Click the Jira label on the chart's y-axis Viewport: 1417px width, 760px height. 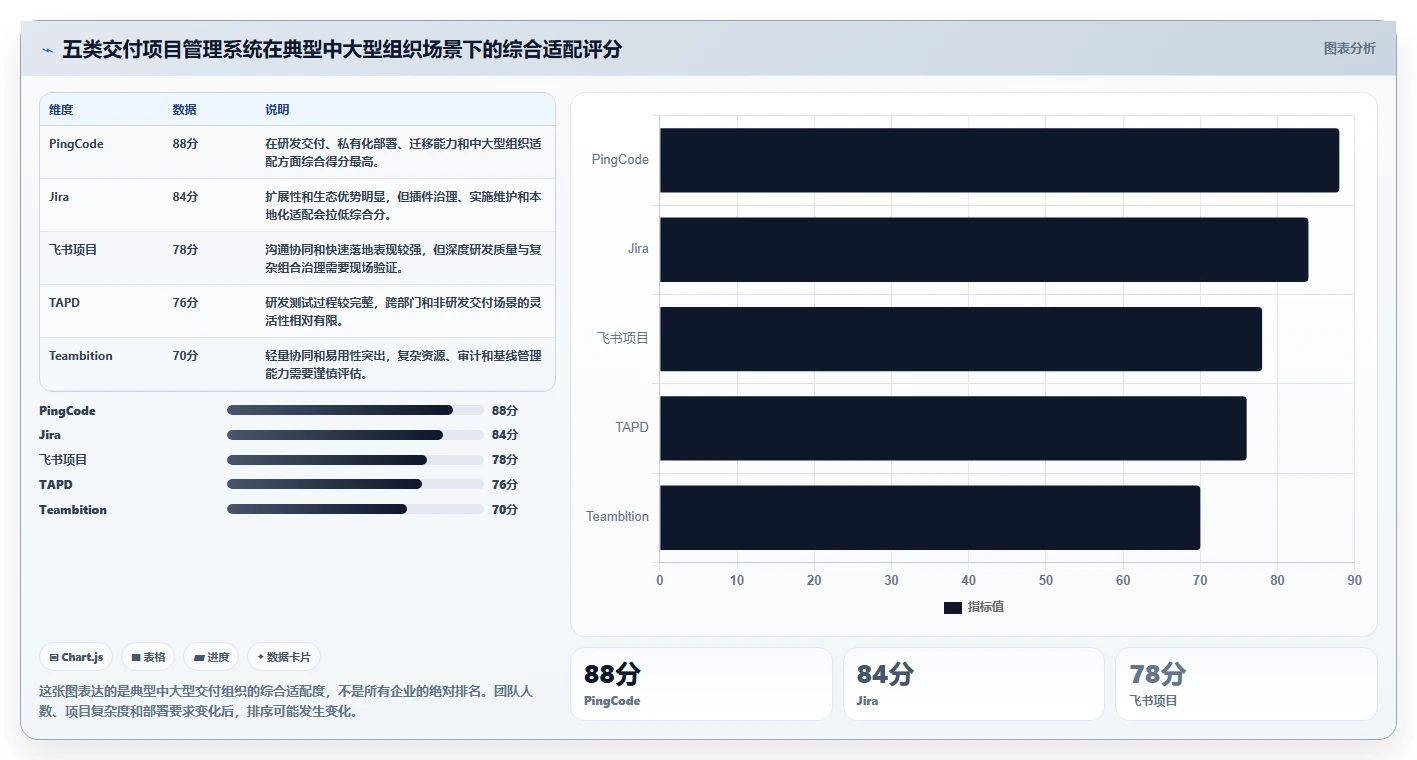click(x=638, y=249)
